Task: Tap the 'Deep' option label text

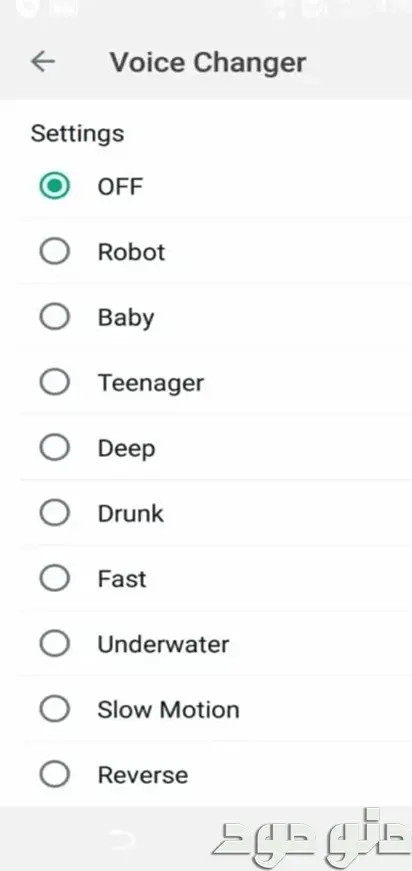Action: click(x=126, y=449)
